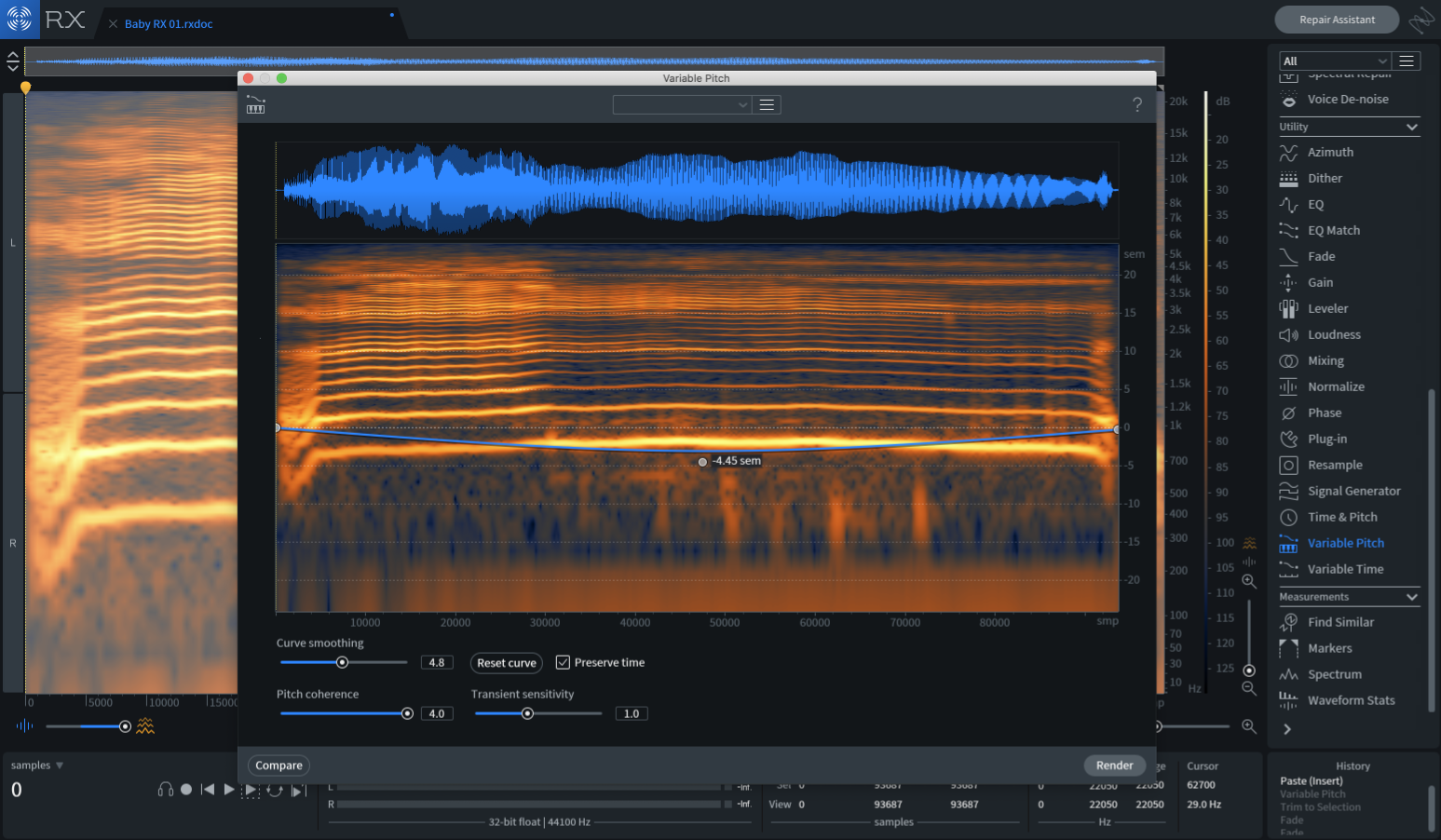Image resolution: width=1441 pixels, height=840 pixels.
Task: Open the preset list menu in Variable Pitch
Action: coord(767,104)
